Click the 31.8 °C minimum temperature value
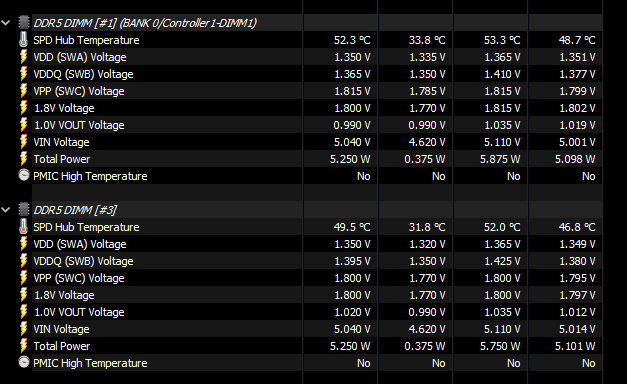Viewport: 627px width, 384px height. pyautogui.click(x=427, y=227)
